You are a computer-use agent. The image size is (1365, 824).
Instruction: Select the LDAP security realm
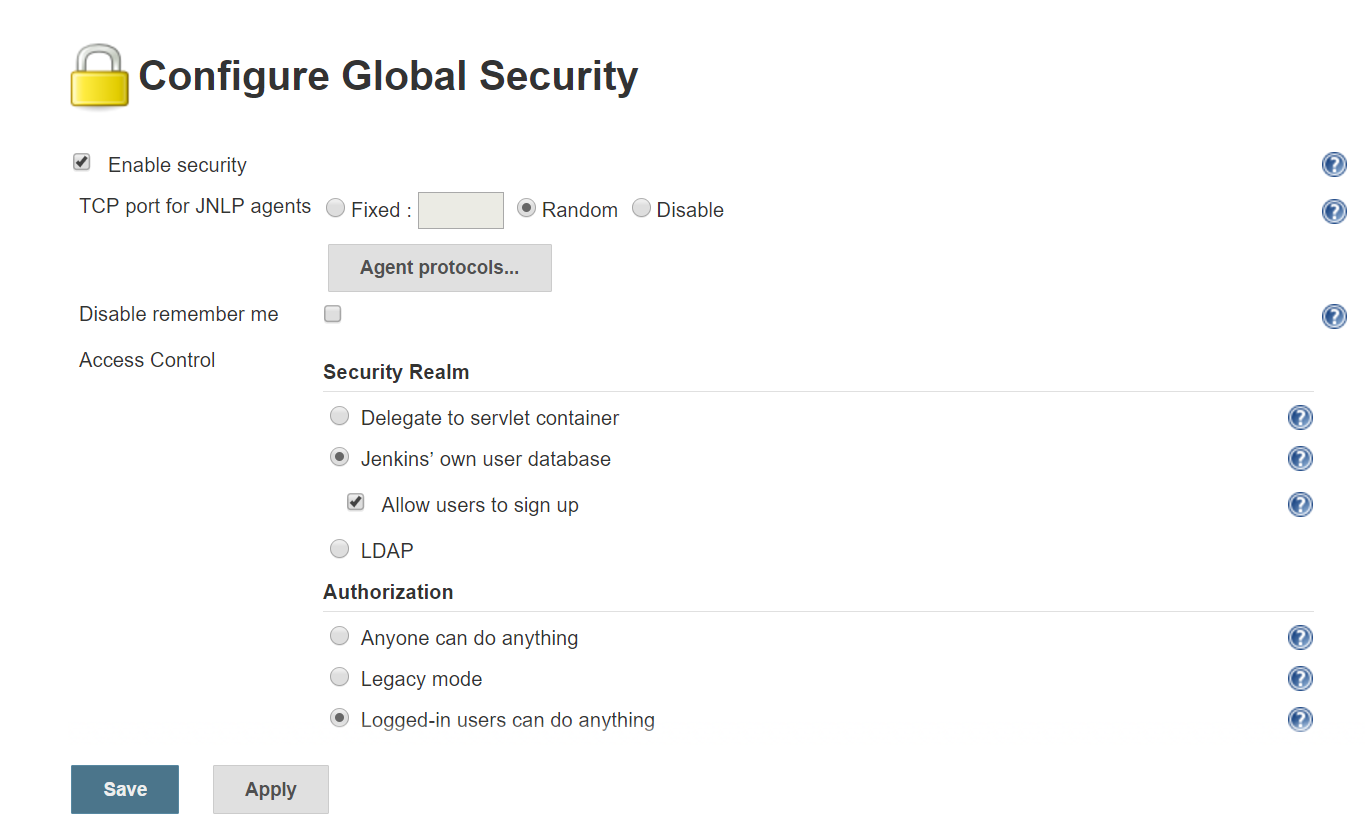pyautogui.click(x=340, y=548)
